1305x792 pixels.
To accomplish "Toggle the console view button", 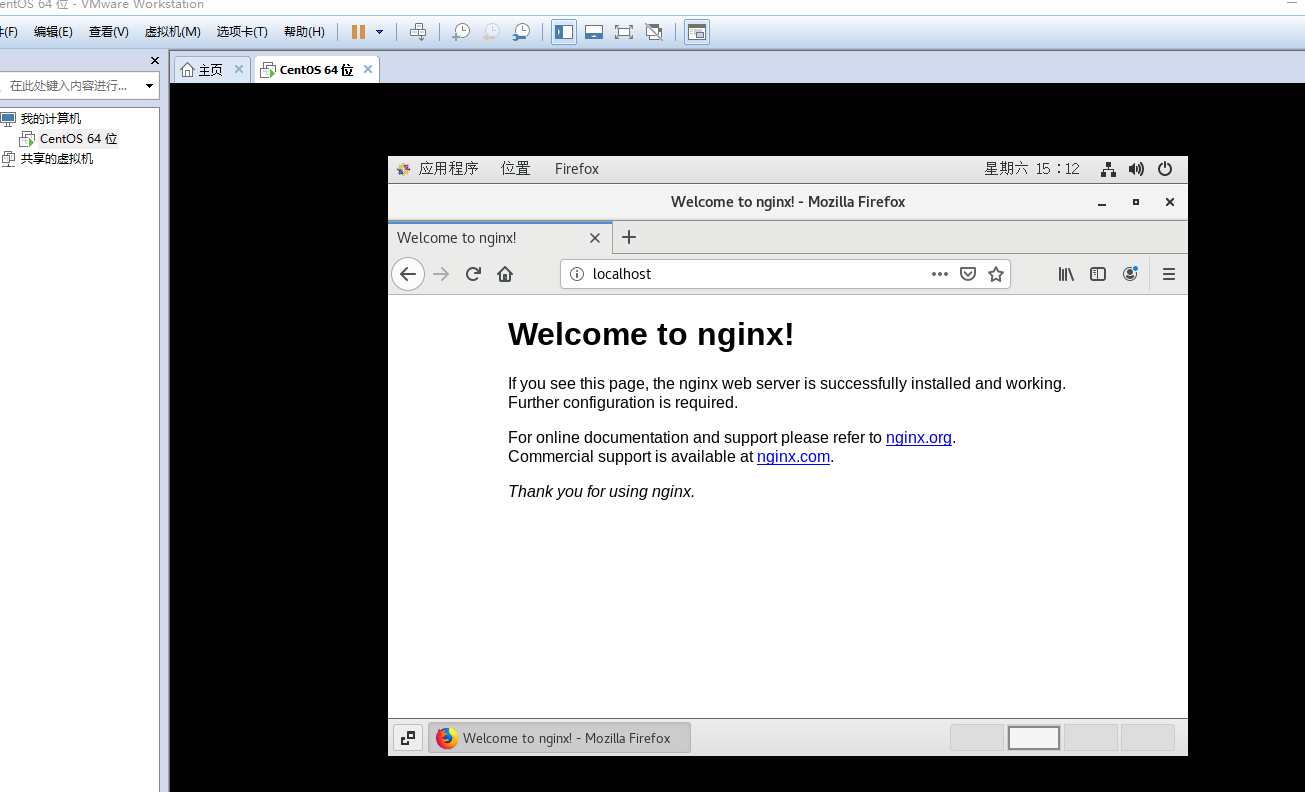I will pyautogui.click(x=696, y=32).
